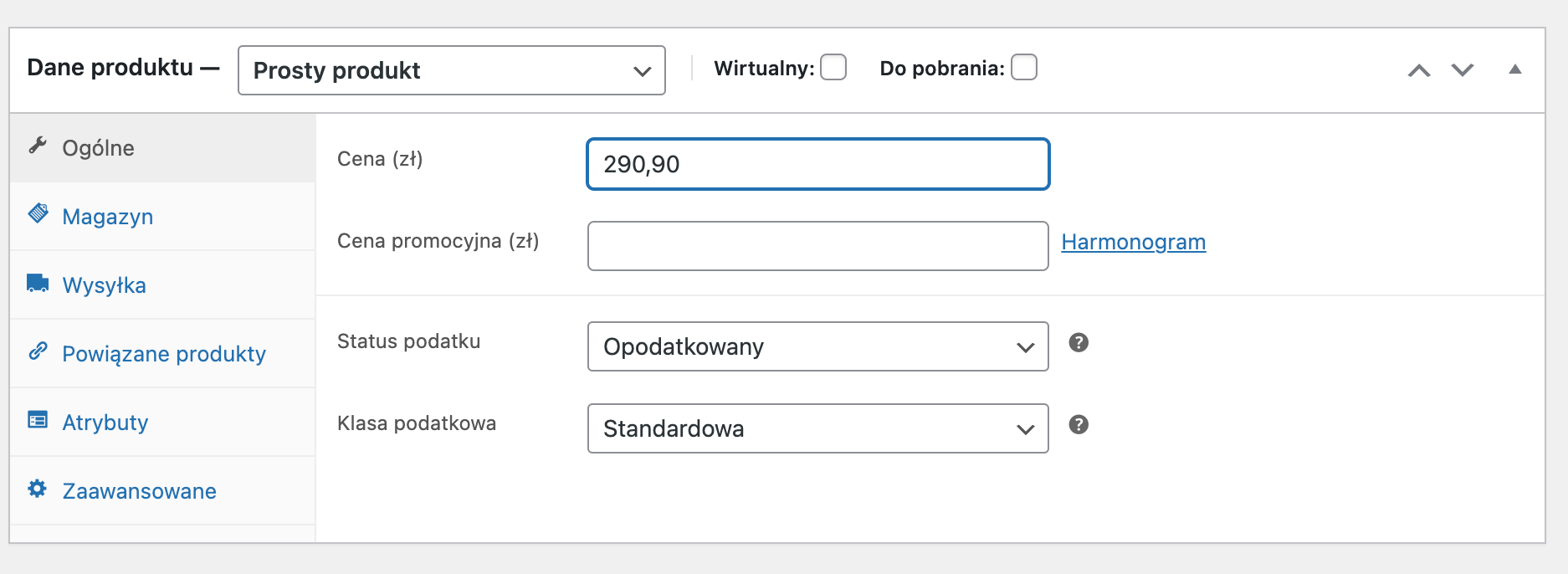Click the tag icon beside Magazyn
This screenshot has height=574, width=1568.
point(38,213)
